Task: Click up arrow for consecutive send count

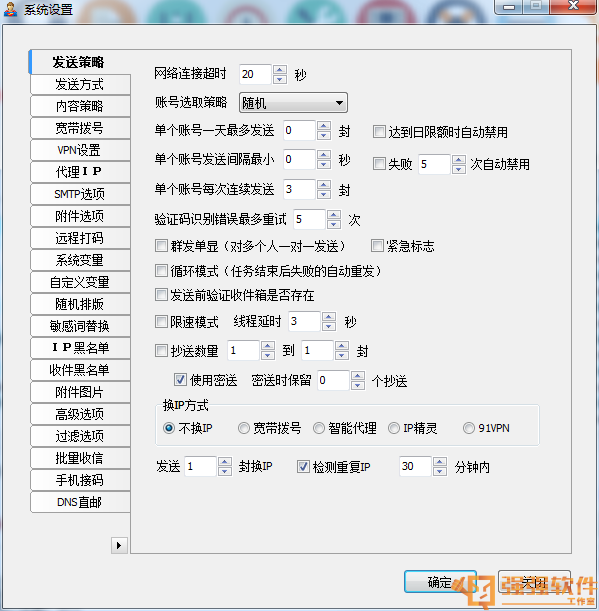Action: click(x=324, y=185)
